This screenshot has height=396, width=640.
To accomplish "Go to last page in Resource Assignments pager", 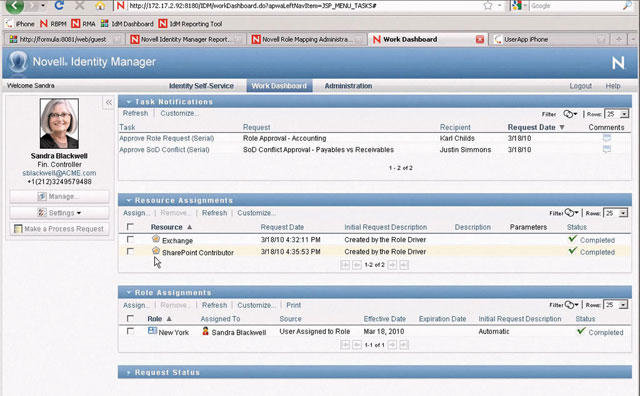I will [404, 265].
